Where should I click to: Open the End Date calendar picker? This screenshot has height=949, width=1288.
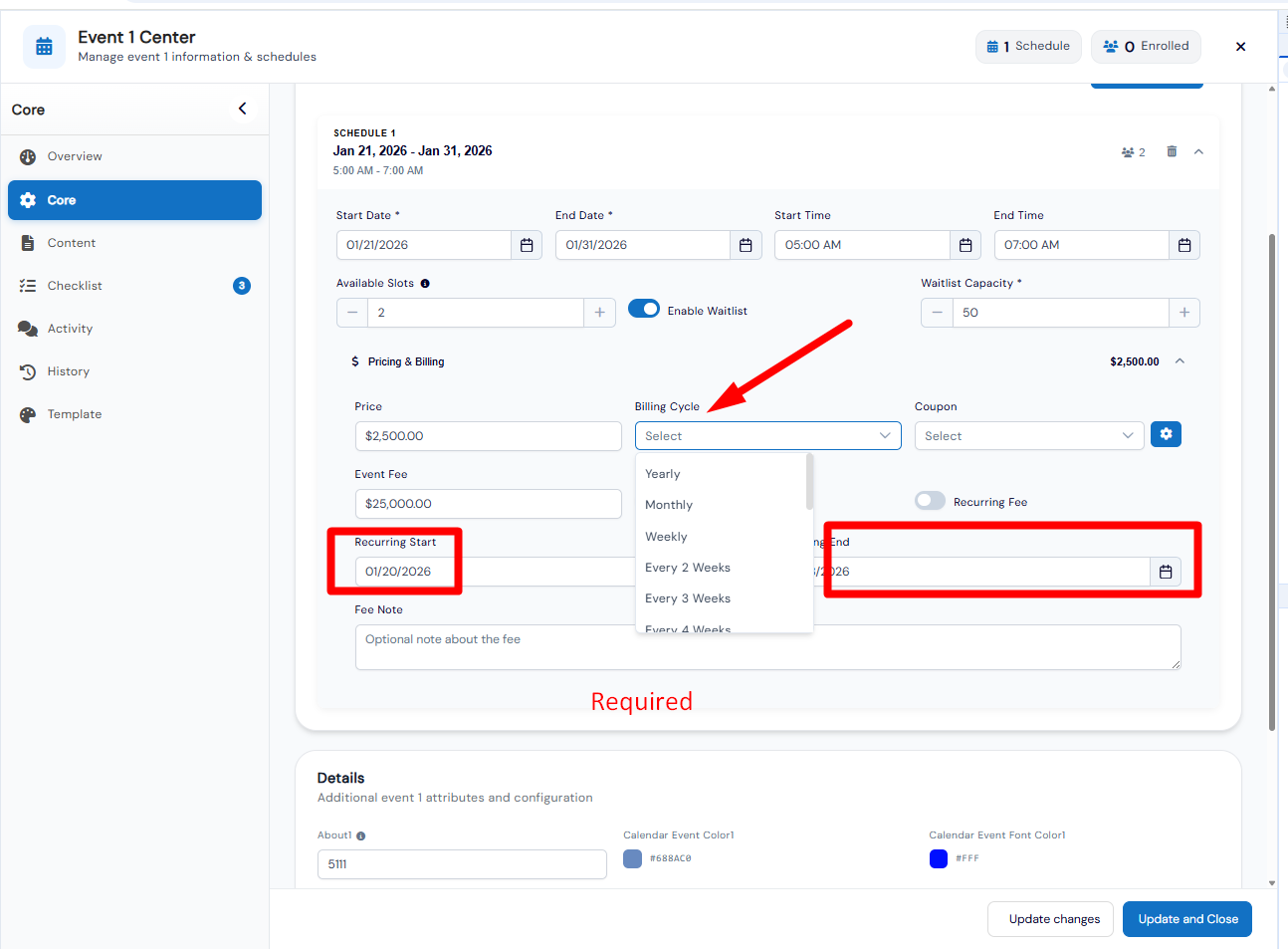(746, 245)
